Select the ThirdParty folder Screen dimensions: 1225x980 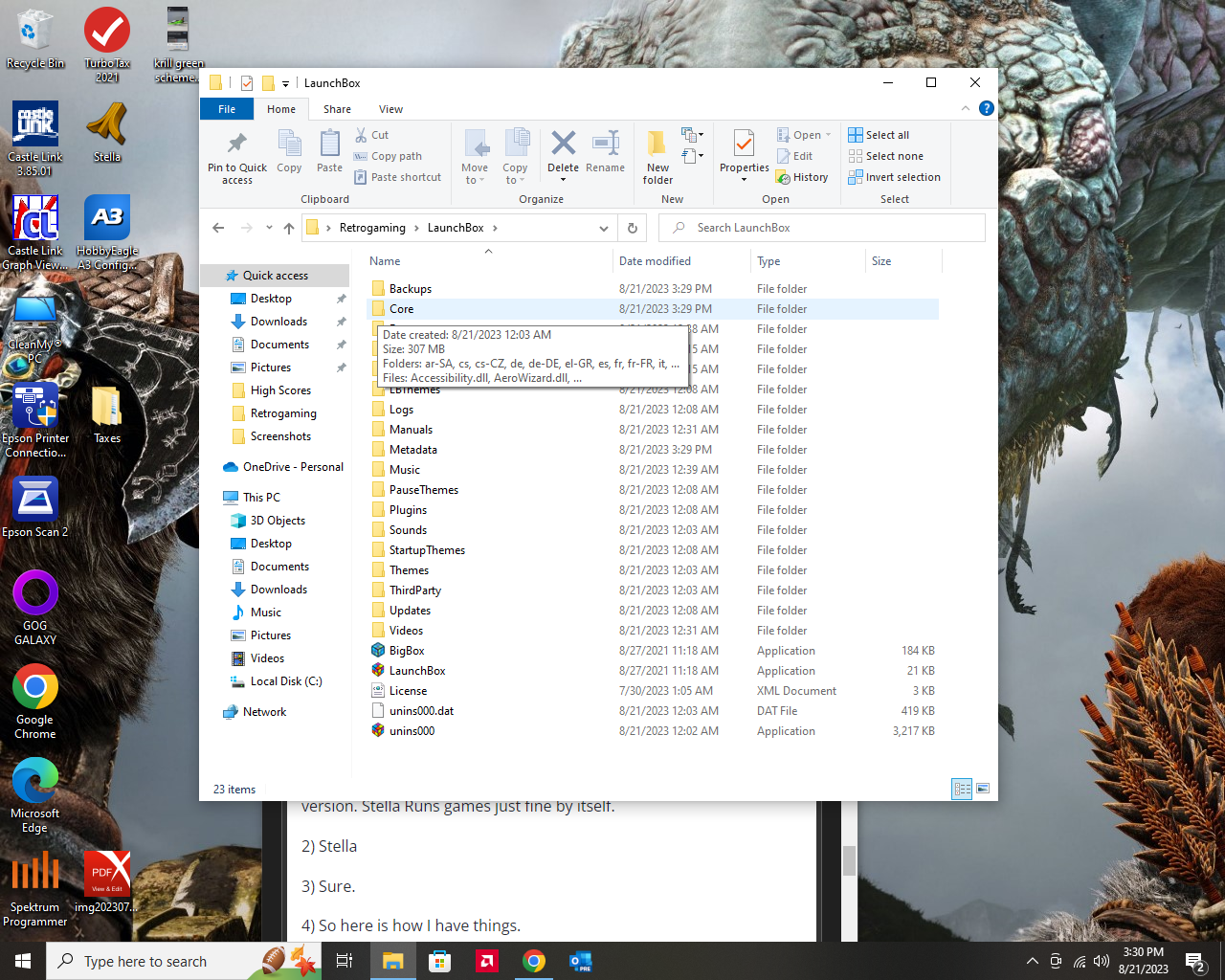pos(653,590)
